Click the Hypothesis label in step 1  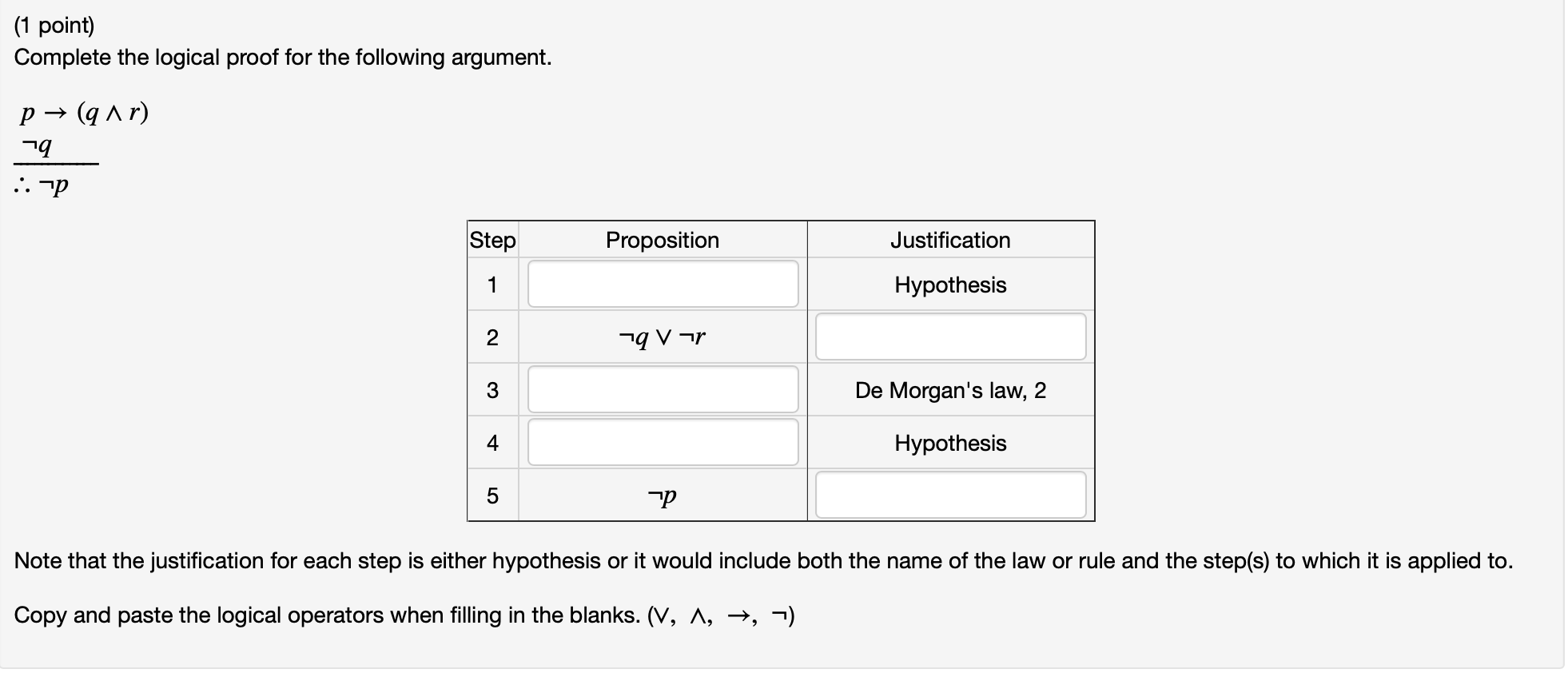point(950,285)
